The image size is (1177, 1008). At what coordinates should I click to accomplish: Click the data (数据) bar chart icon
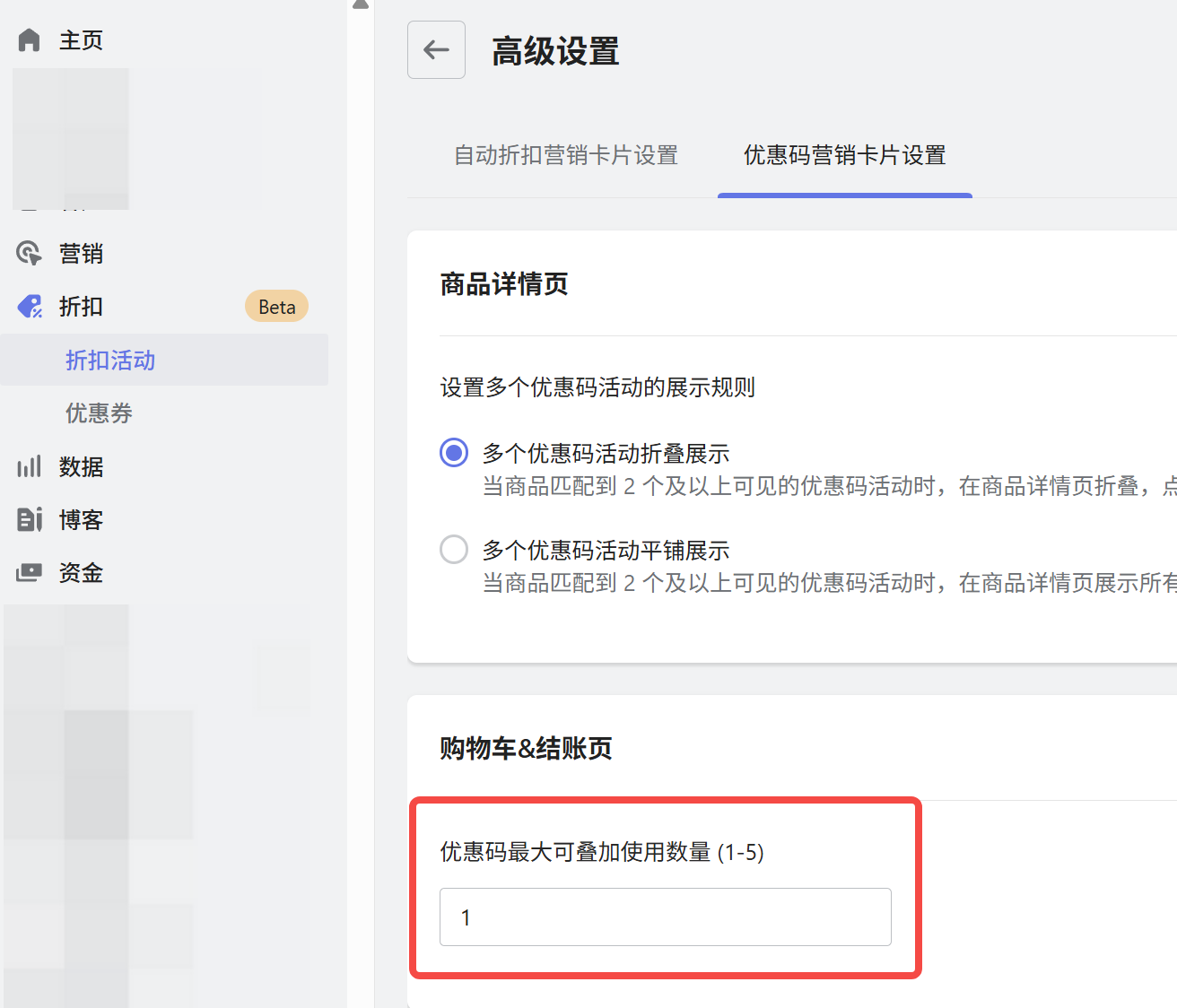(30, 466)
